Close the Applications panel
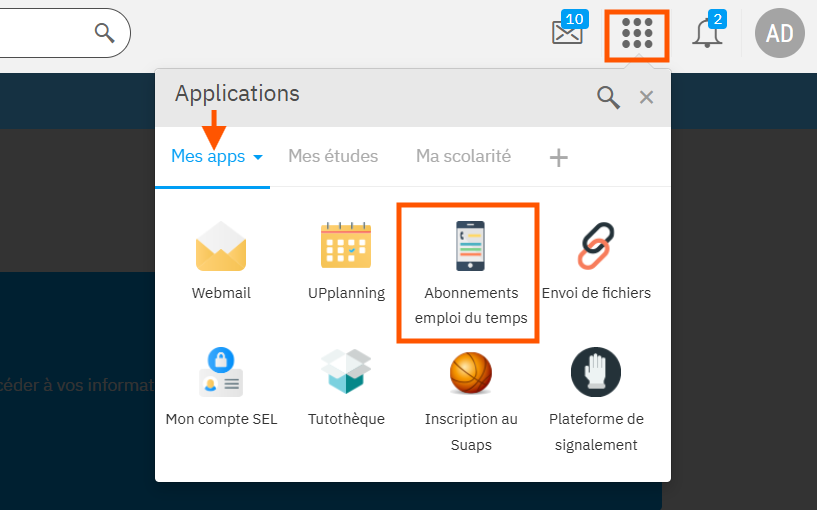817x510 pixels. [646, 97]
